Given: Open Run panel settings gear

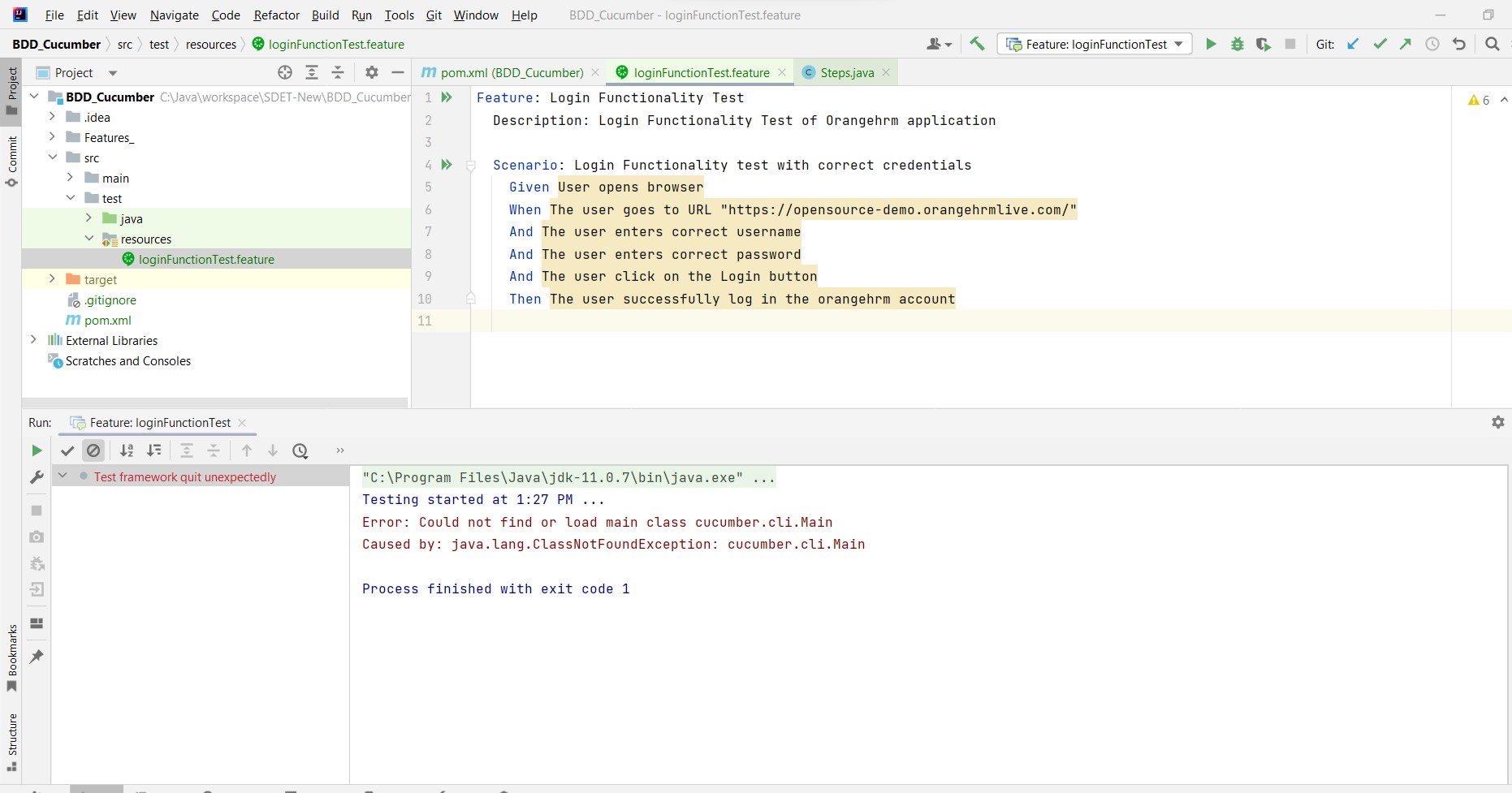Looking at the screenshot, I should 1498,422.
